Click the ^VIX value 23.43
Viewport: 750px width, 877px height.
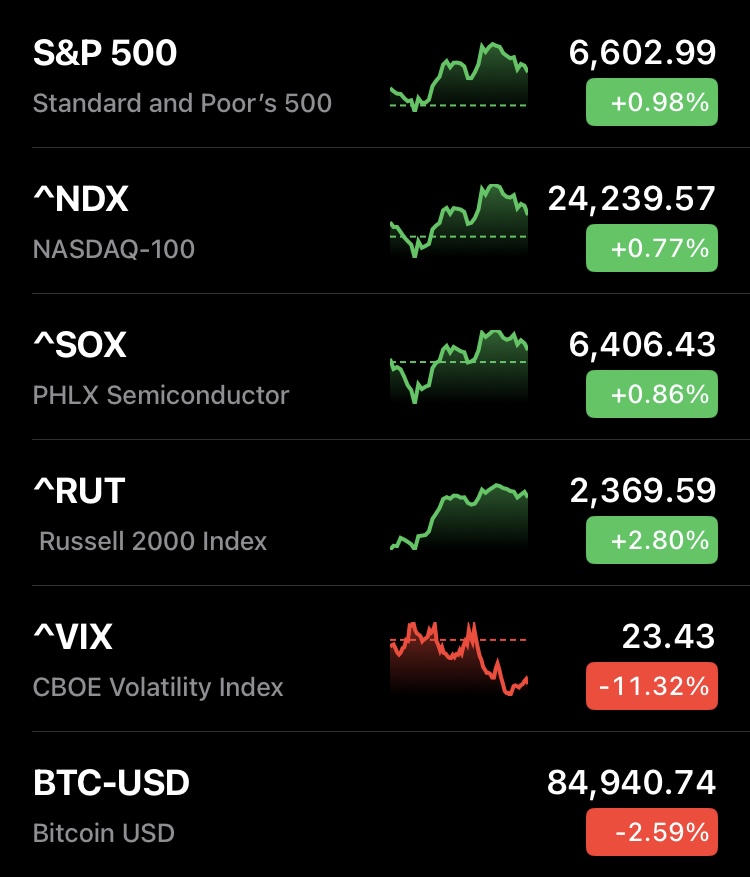(x=668, y=636)
